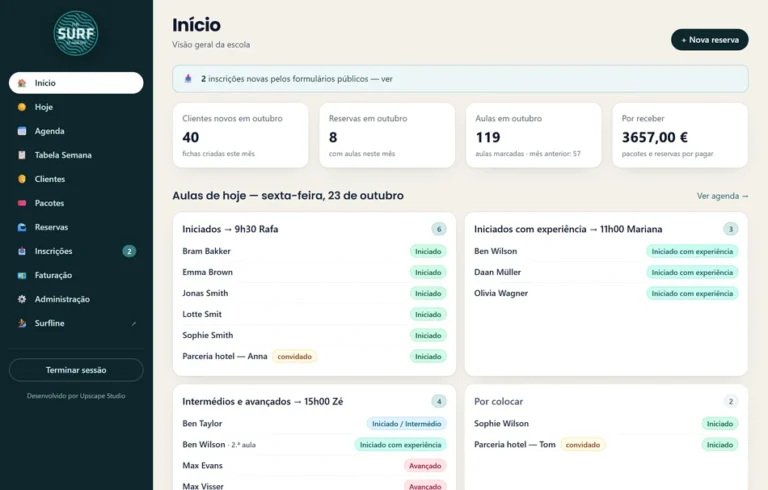
Task: Click the Terminar sessão button
Action: click(76, 370)
